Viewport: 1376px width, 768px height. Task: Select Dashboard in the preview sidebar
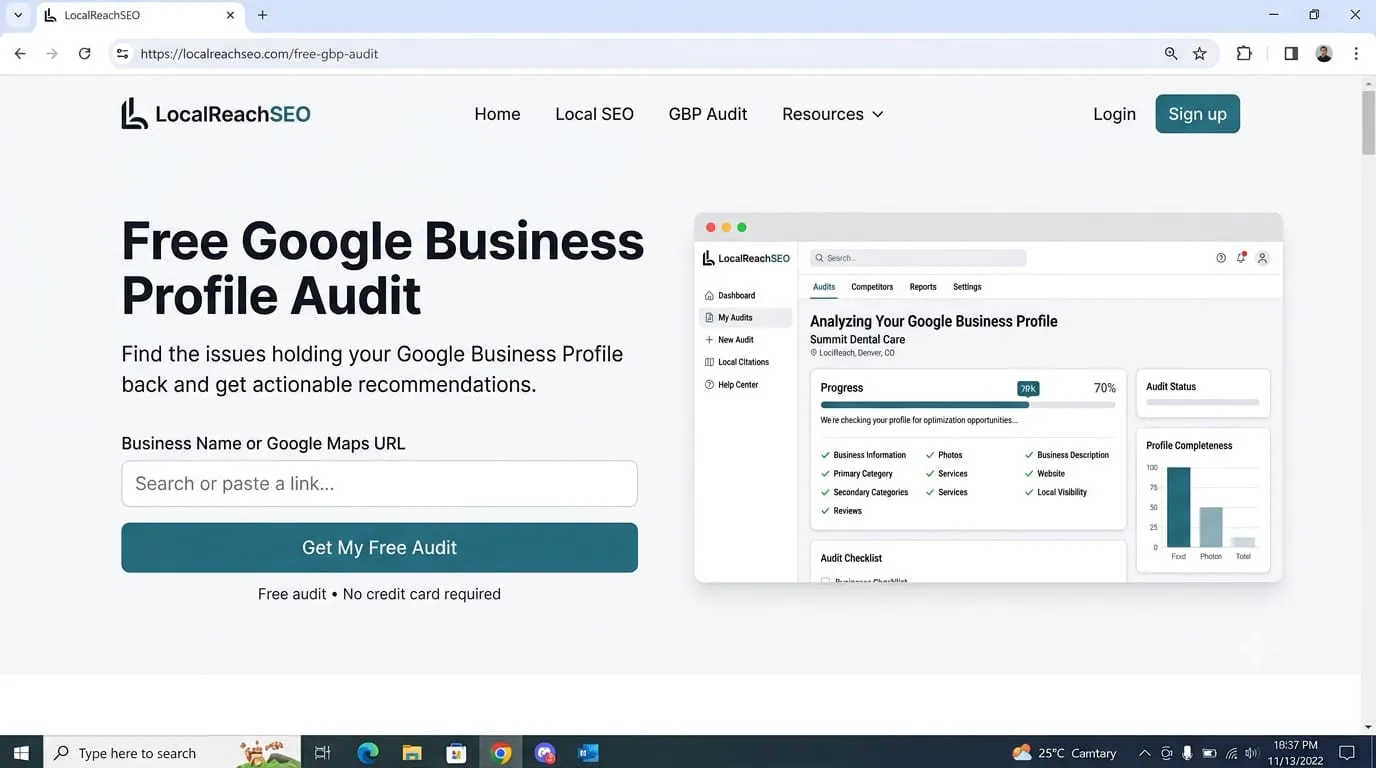[x=730, y=296]
